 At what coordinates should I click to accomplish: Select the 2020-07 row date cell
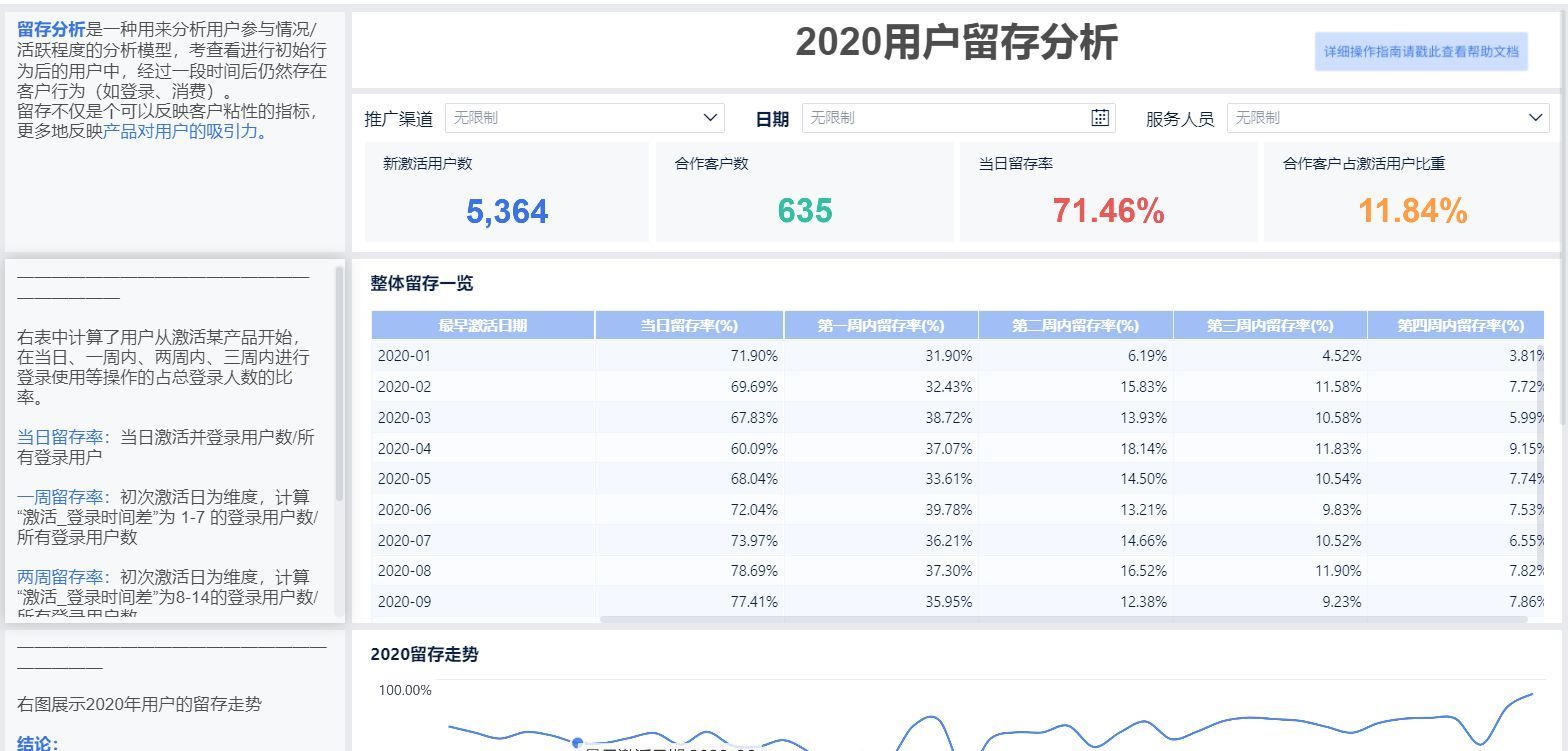click(483, 540)
